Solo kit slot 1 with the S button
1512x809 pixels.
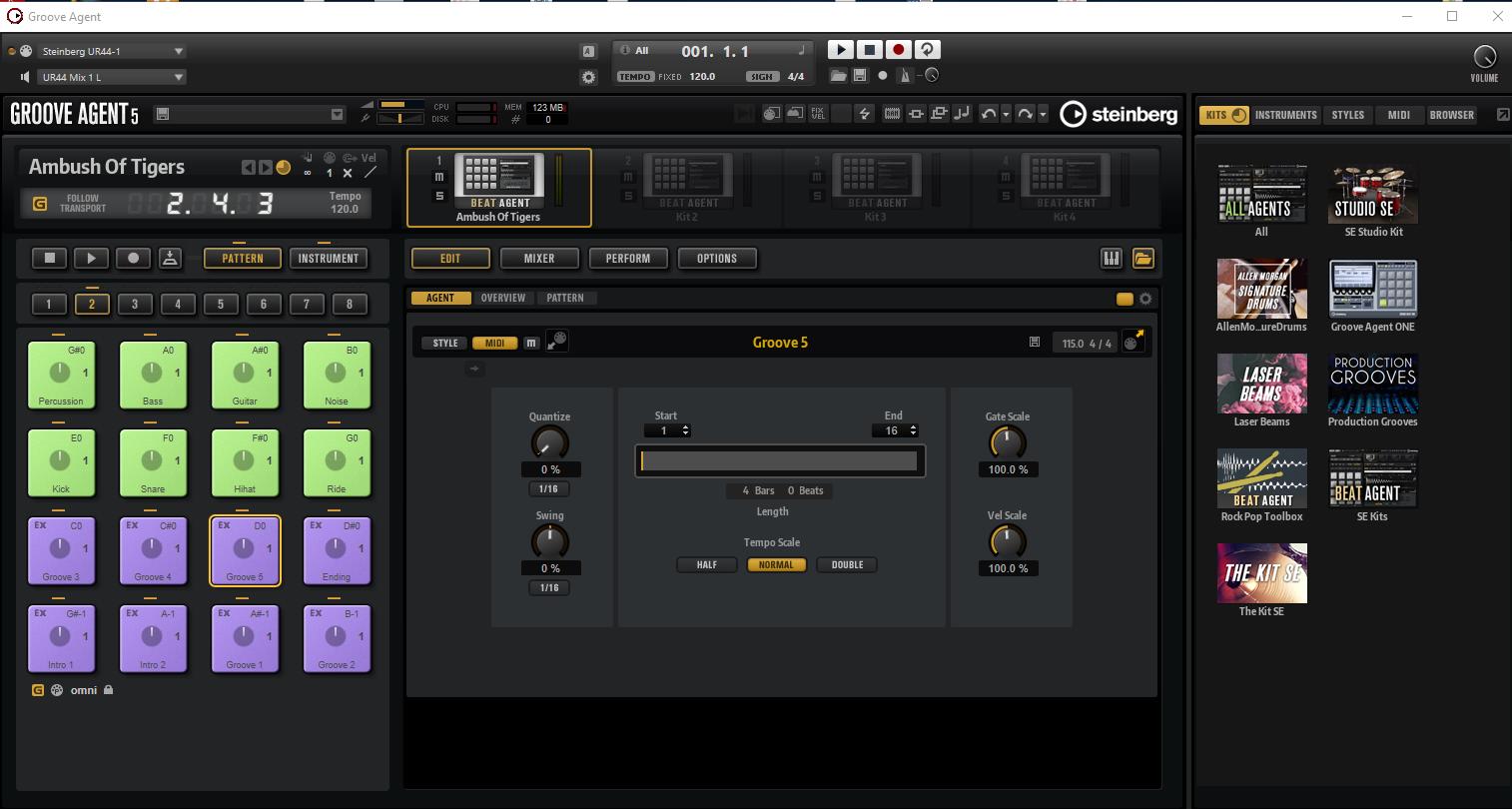point(439,196)
